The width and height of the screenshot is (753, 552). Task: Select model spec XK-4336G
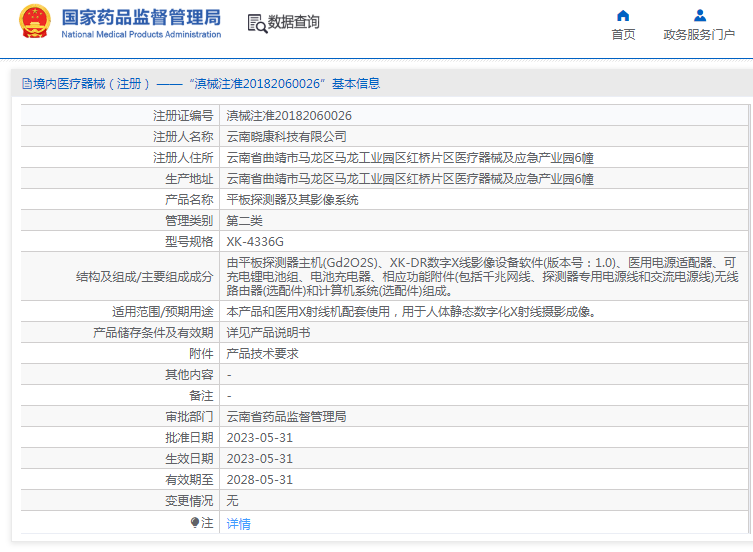click(x=255, y=242)
